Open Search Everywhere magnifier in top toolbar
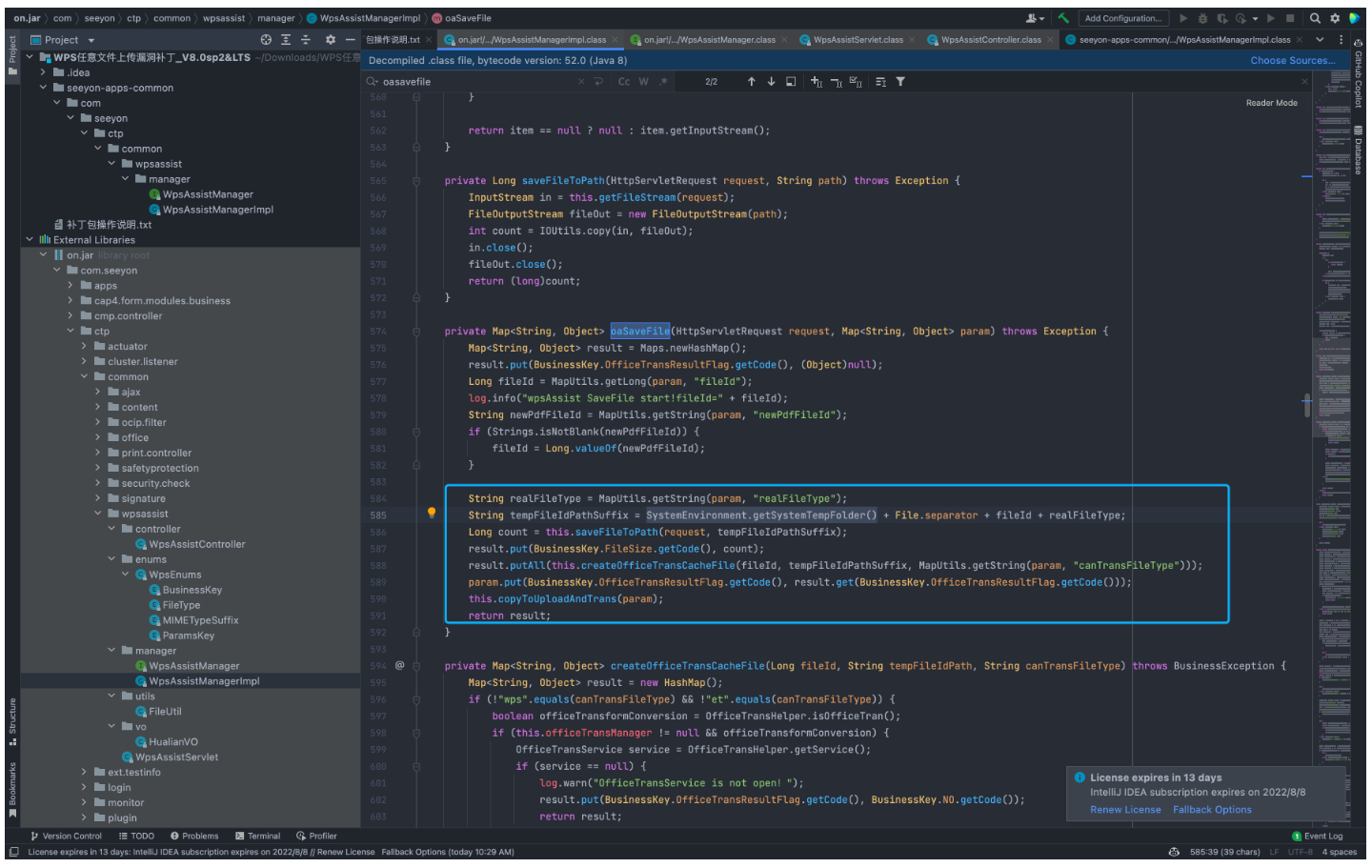Viewport: 1372px width, 868px height. pyautogui.click(x=1315, y=18)
